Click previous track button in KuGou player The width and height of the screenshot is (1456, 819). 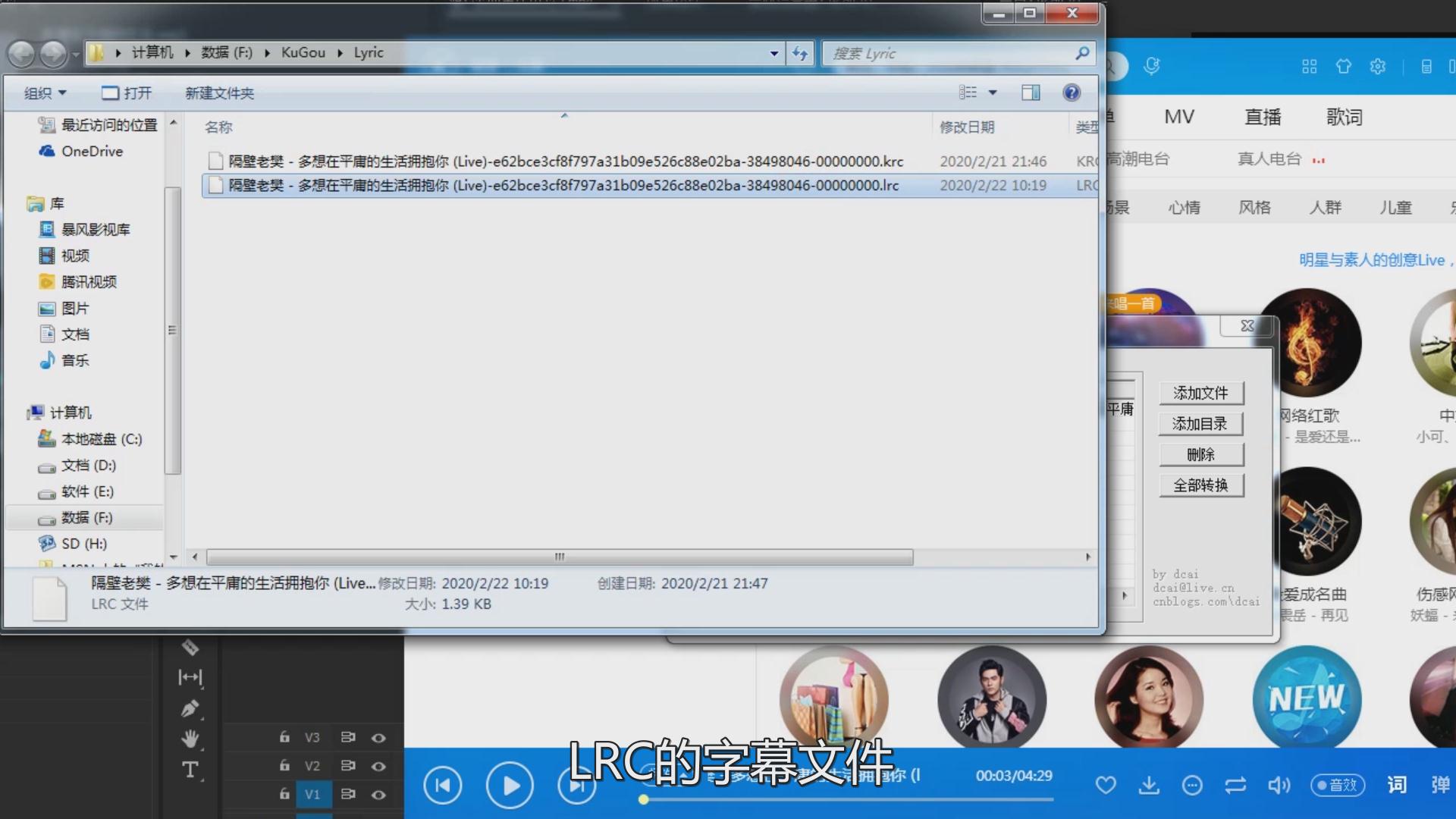coord(443,786)
